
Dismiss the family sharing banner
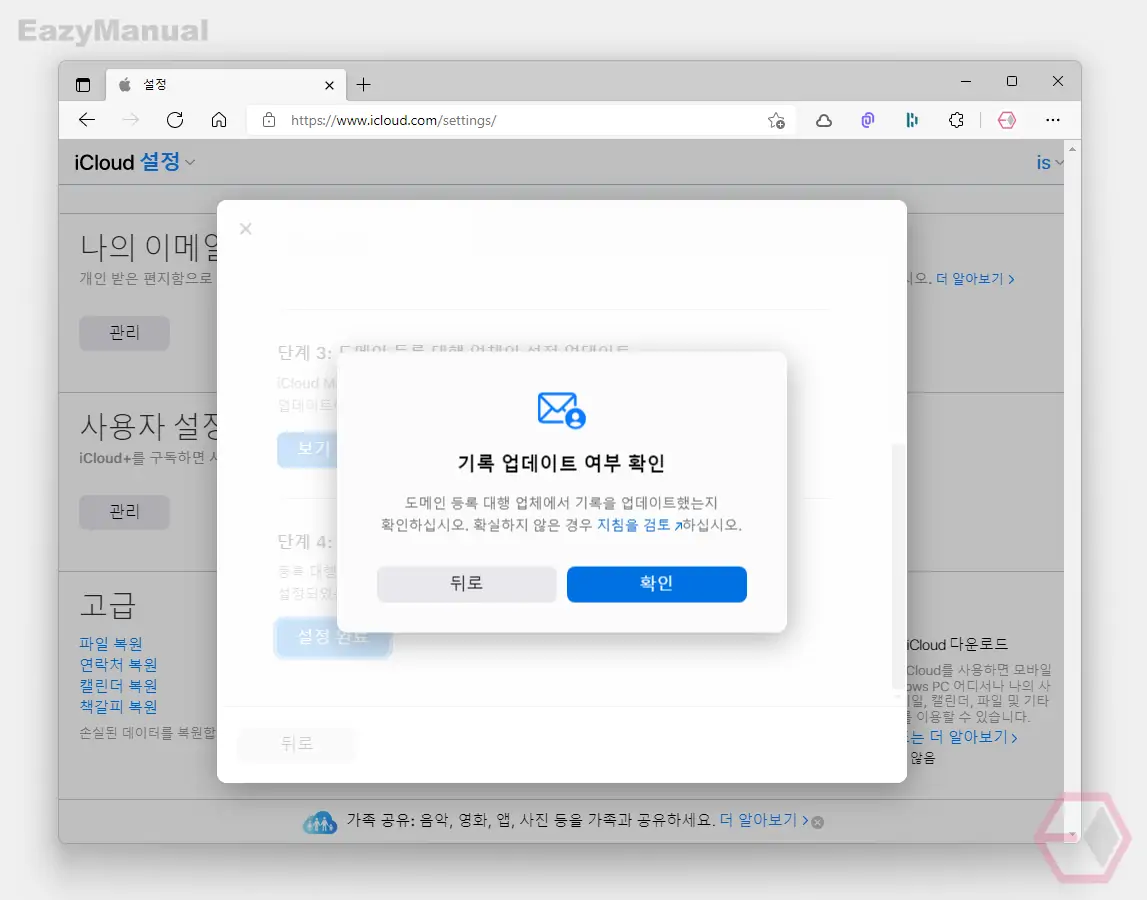point(818,822)
